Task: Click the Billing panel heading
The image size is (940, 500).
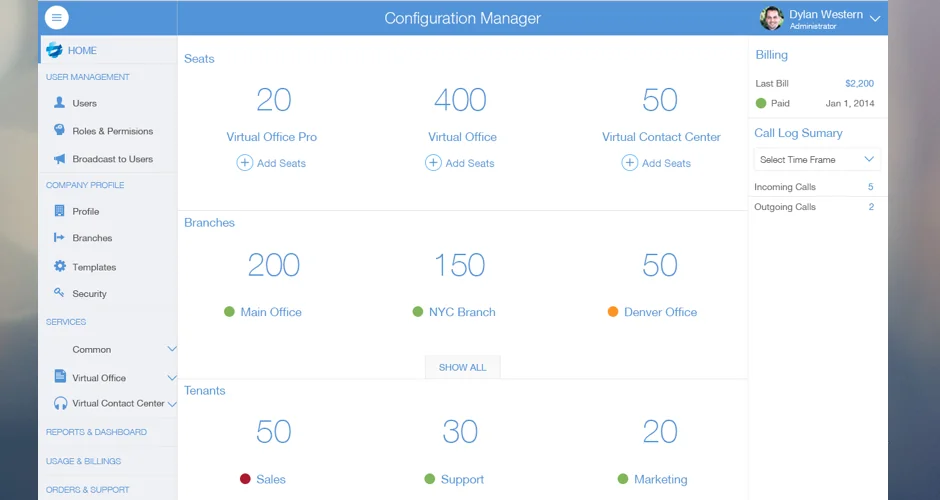Action: (772, 55)
